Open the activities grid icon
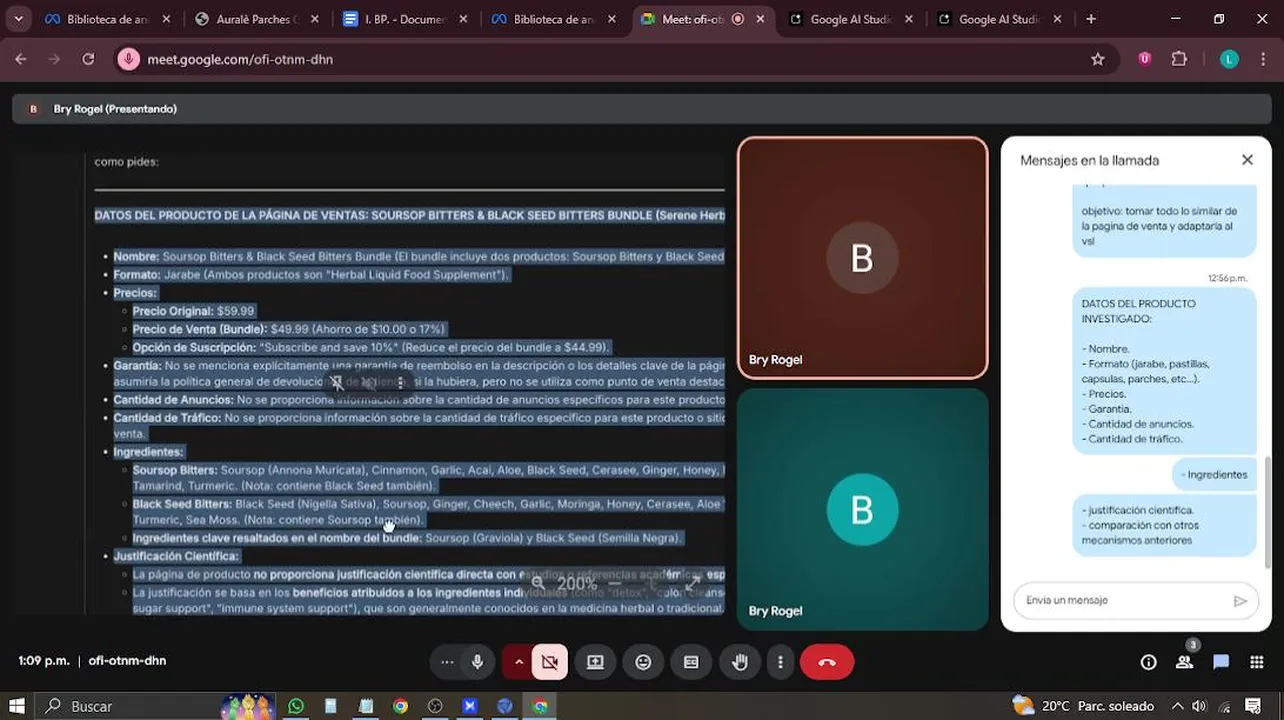 (x=1256, y=662)
